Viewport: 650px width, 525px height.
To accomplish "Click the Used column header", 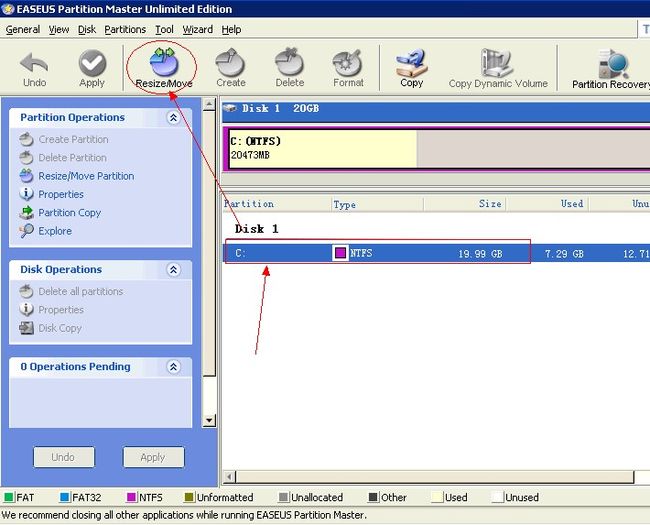I will point(546,204).
